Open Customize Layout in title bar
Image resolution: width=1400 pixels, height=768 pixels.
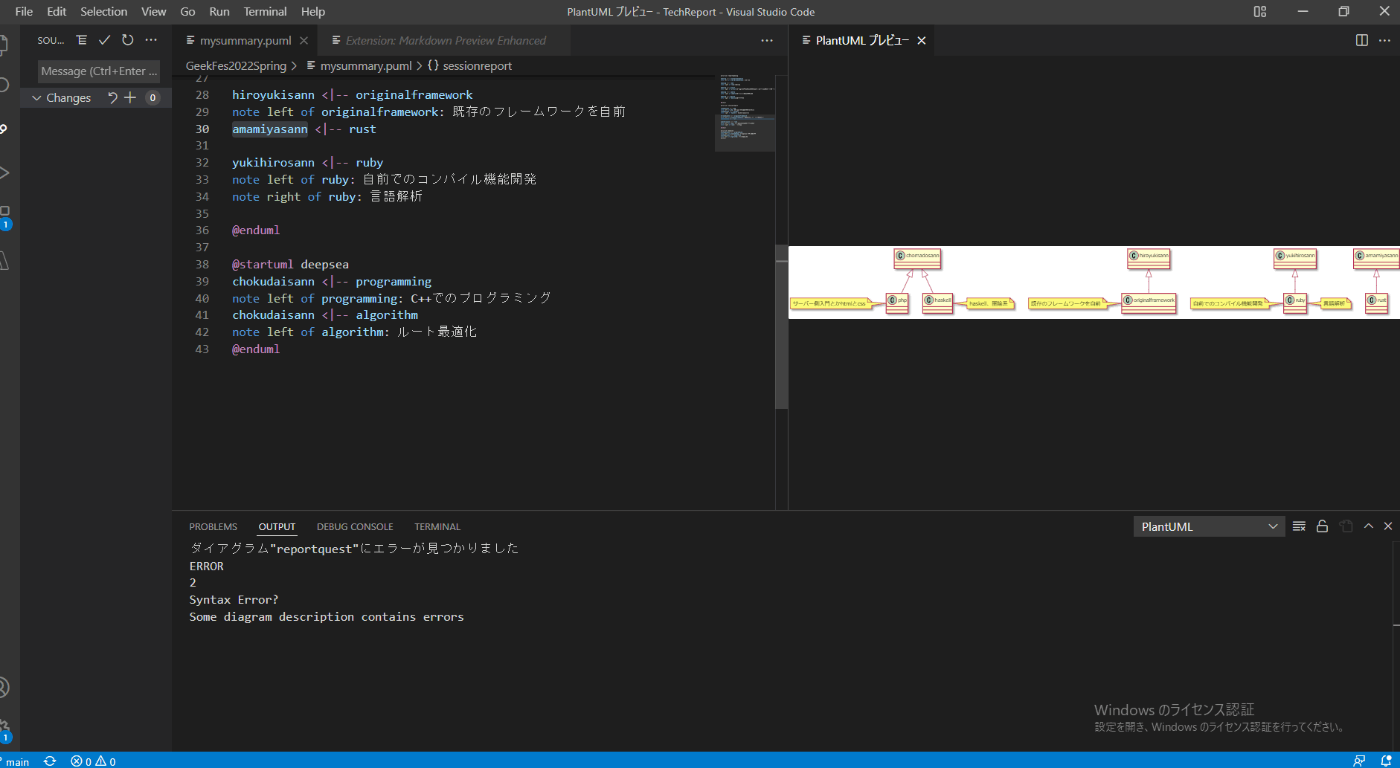pyautogui.click(x=1260, y=12)
